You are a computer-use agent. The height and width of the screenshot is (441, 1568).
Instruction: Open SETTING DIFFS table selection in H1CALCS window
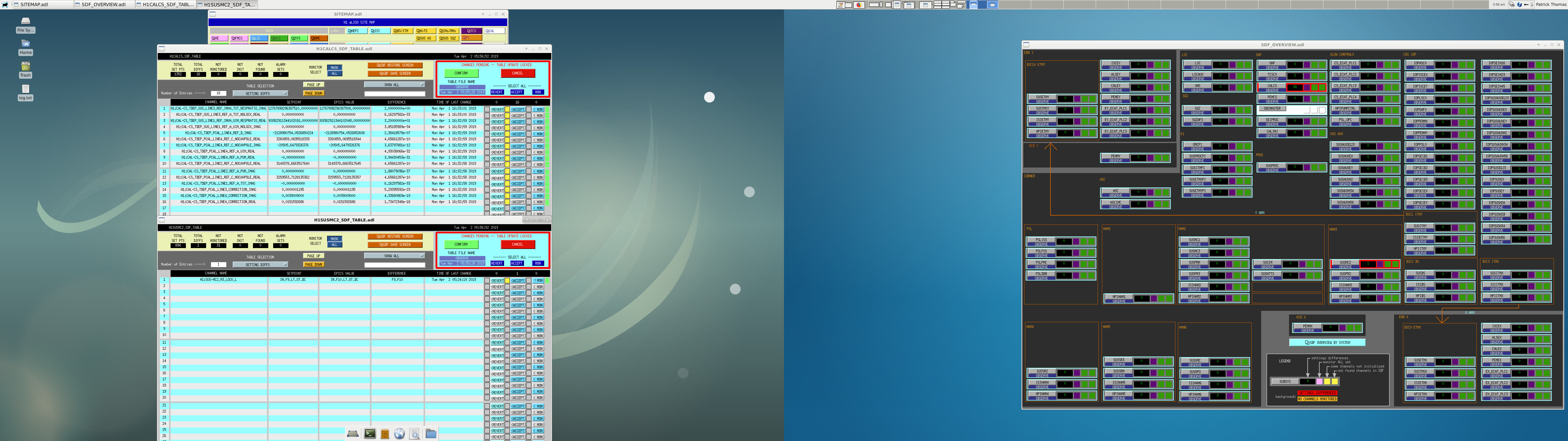[x=260, y=93]
